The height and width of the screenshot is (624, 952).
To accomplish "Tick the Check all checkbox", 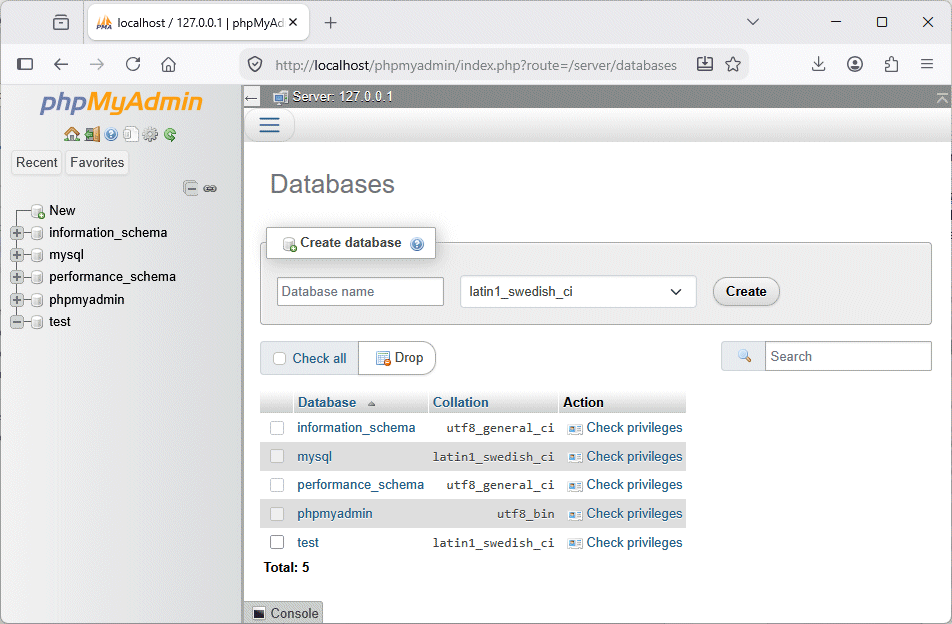I will (279, 359).
